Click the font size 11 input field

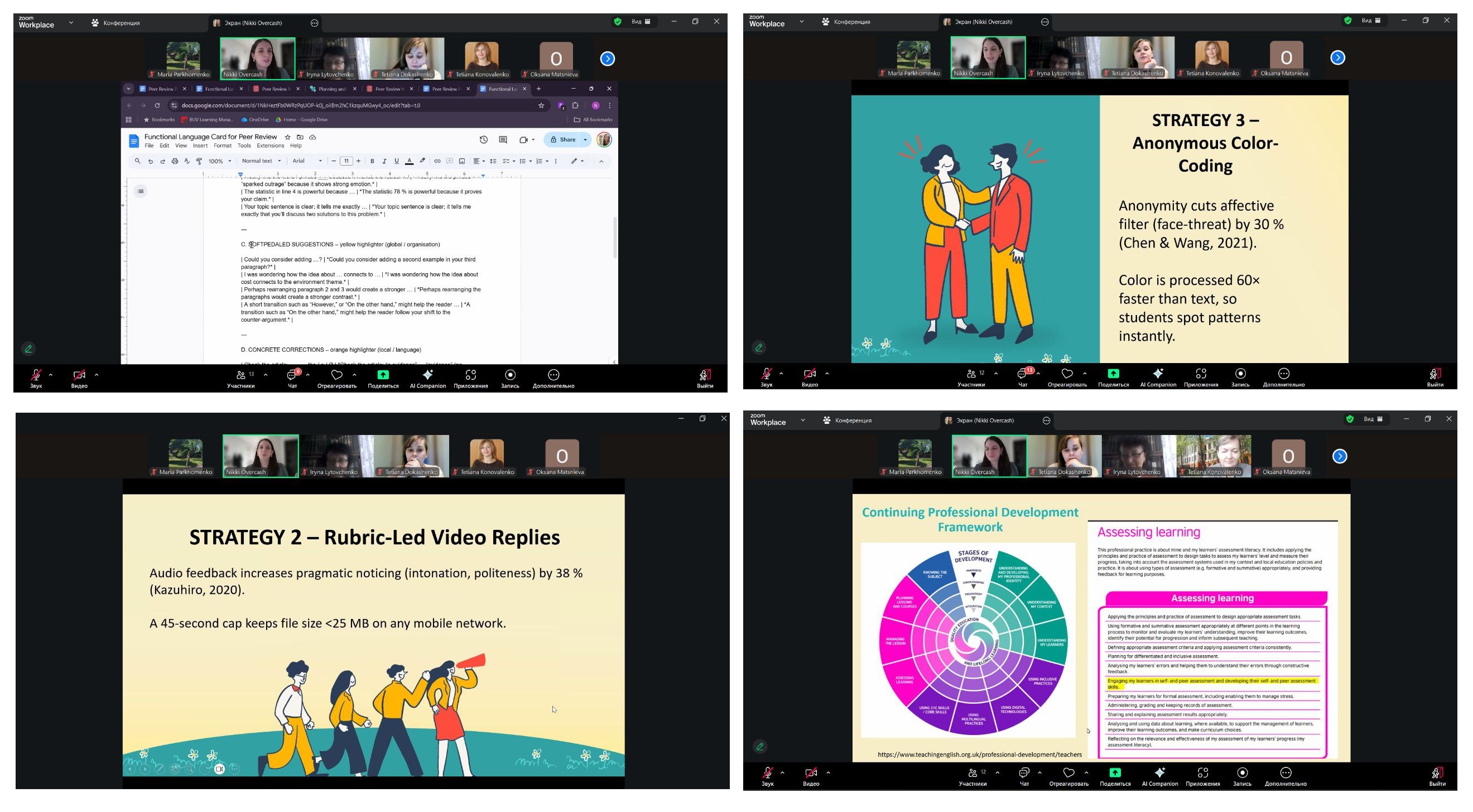[x=346, y=161]
